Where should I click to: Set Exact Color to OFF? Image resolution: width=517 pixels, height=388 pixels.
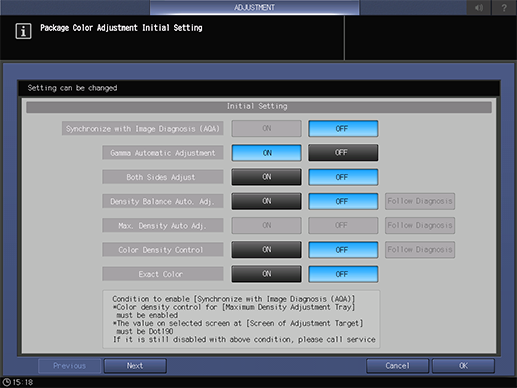point(343,274)
